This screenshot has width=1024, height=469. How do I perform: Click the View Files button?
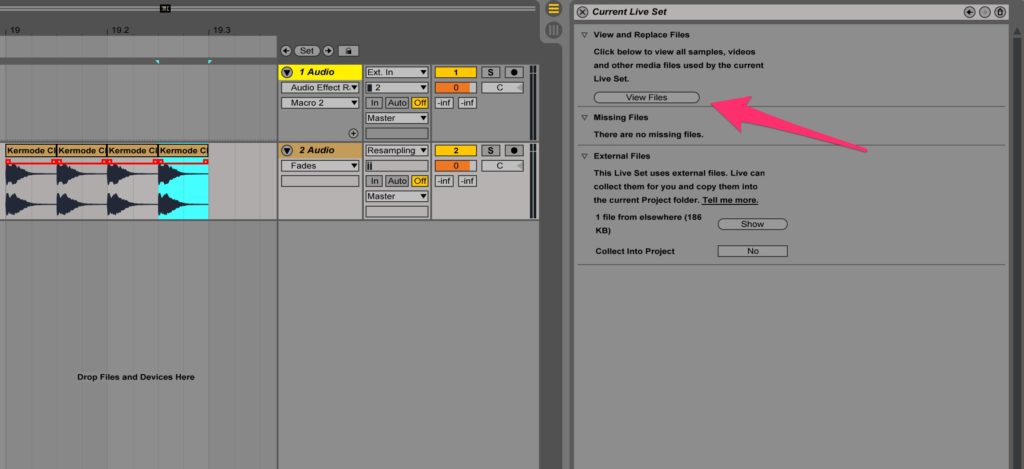click(x=647, y=97)
